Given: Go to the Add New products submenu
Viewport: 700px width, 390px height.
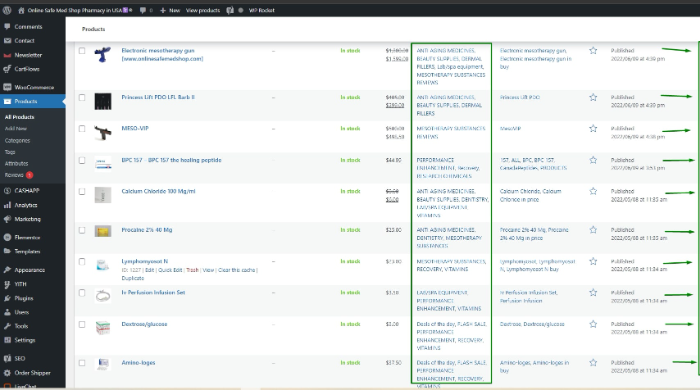Looking at the screenshot, I should click(x=16, y=129).
